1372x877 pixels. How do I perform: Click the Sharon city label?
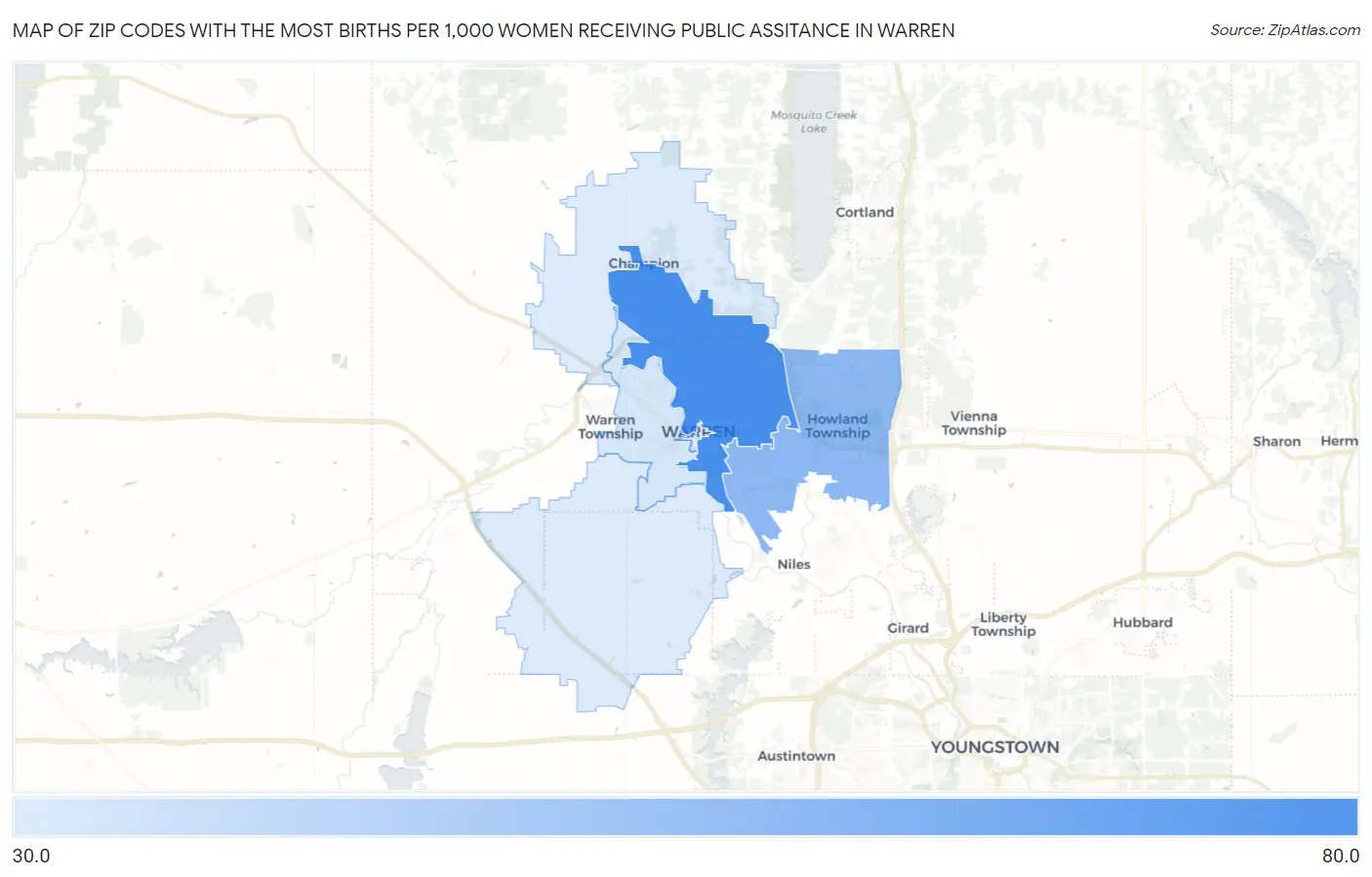click(1276, 442)
